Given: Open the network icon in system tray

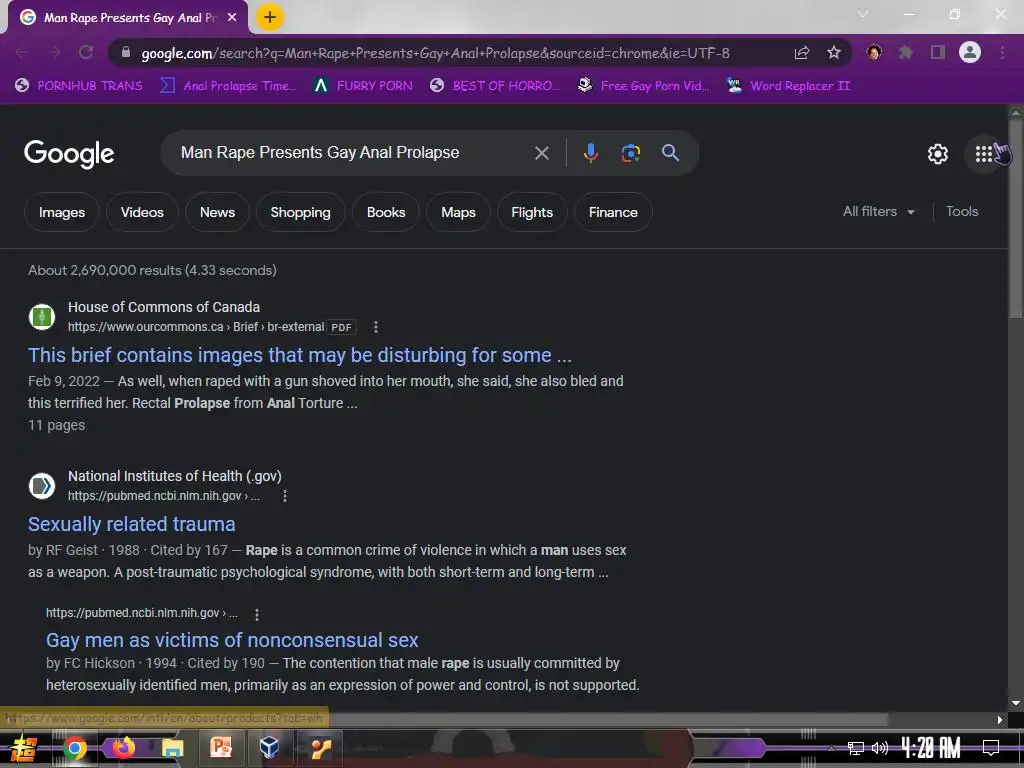Looking at the screenshot, I should [x=856, y=748].
